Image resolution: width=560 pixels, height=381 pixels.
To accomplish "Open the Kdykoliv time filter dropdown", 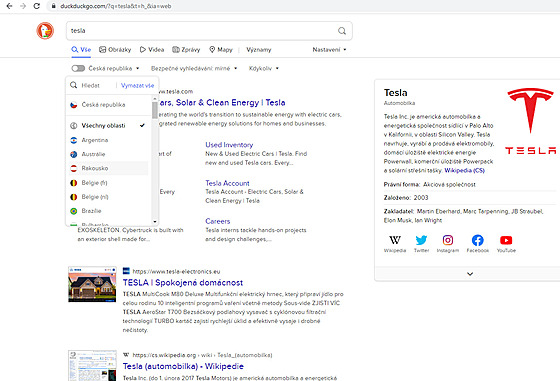I will pyautogui.click(x=264, y=68).
